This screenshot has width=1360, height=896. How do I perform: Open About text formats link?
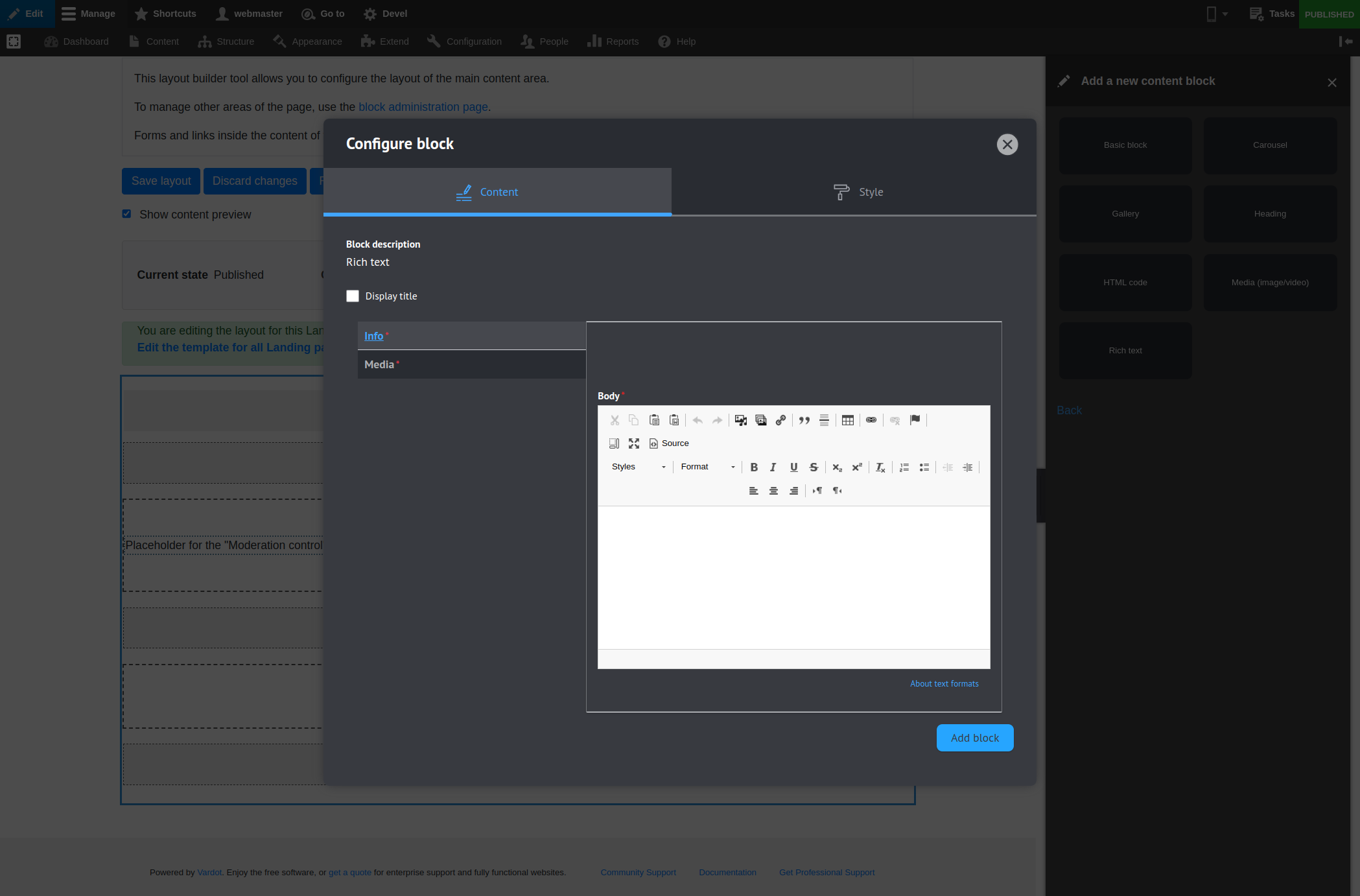coord(944,683)
